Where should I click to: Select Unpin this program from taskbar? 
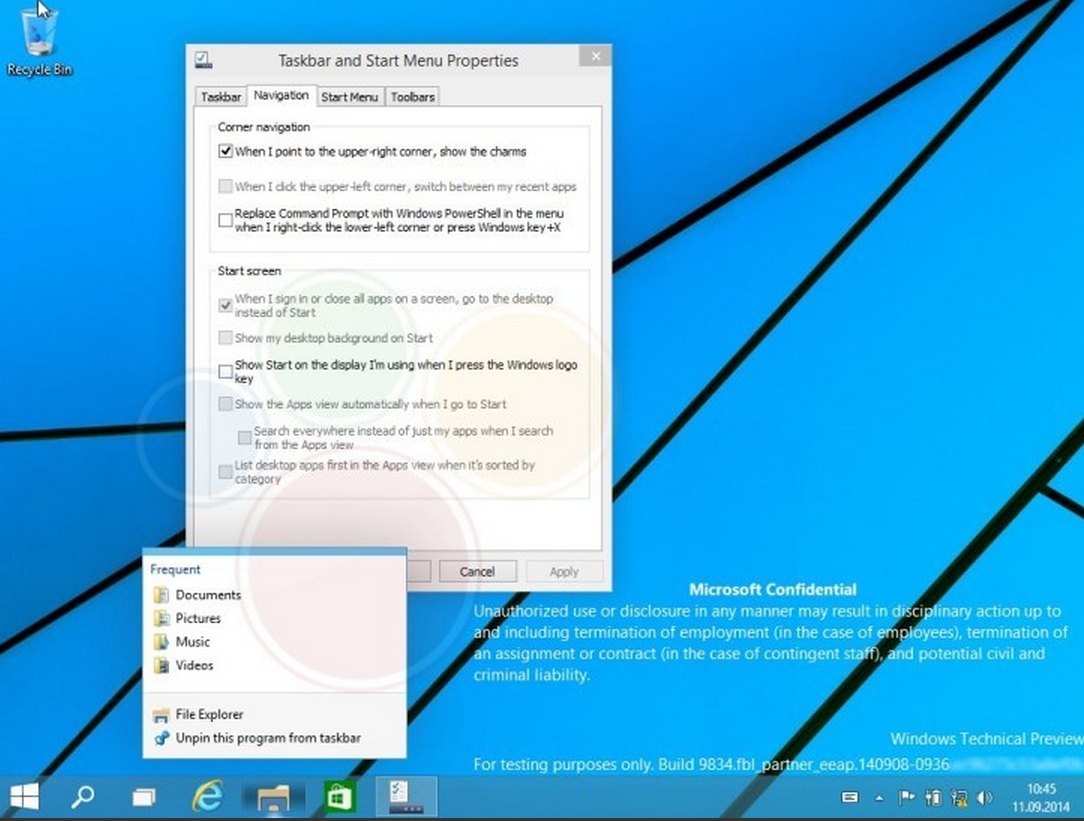[267, 738]
